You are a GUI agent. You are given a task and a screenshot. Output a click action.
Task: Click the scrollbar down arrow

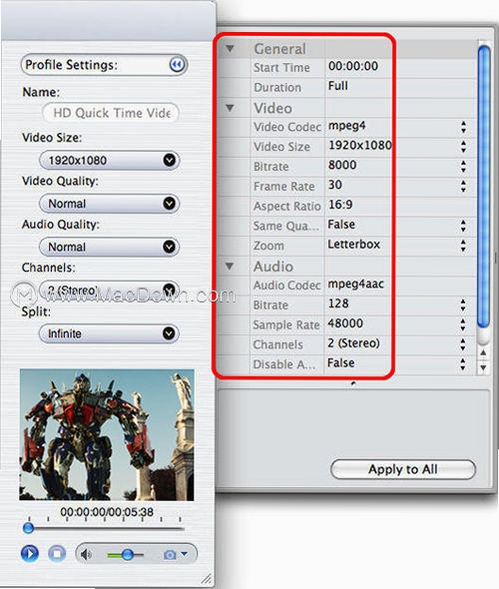click(x=483, y=368)
